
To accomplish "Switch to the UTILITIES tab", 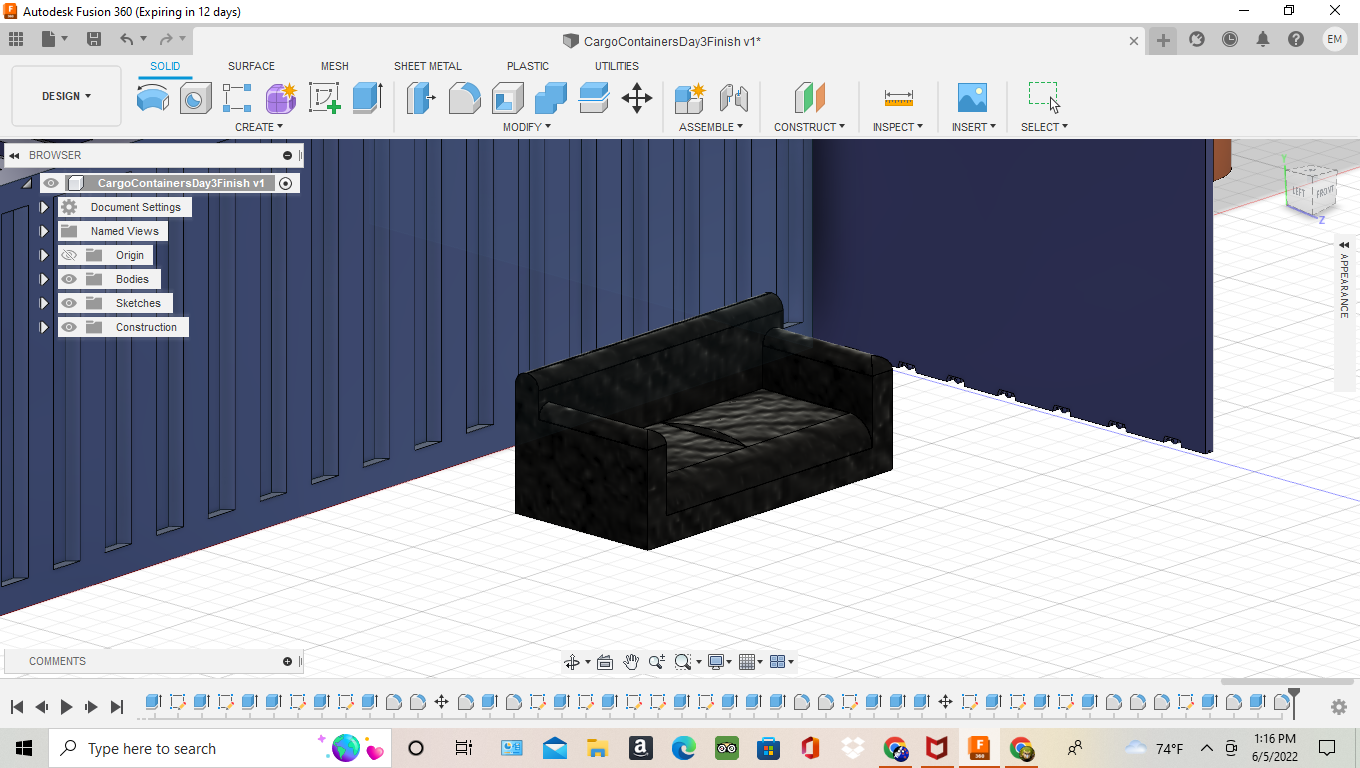I will click(617, 66).
